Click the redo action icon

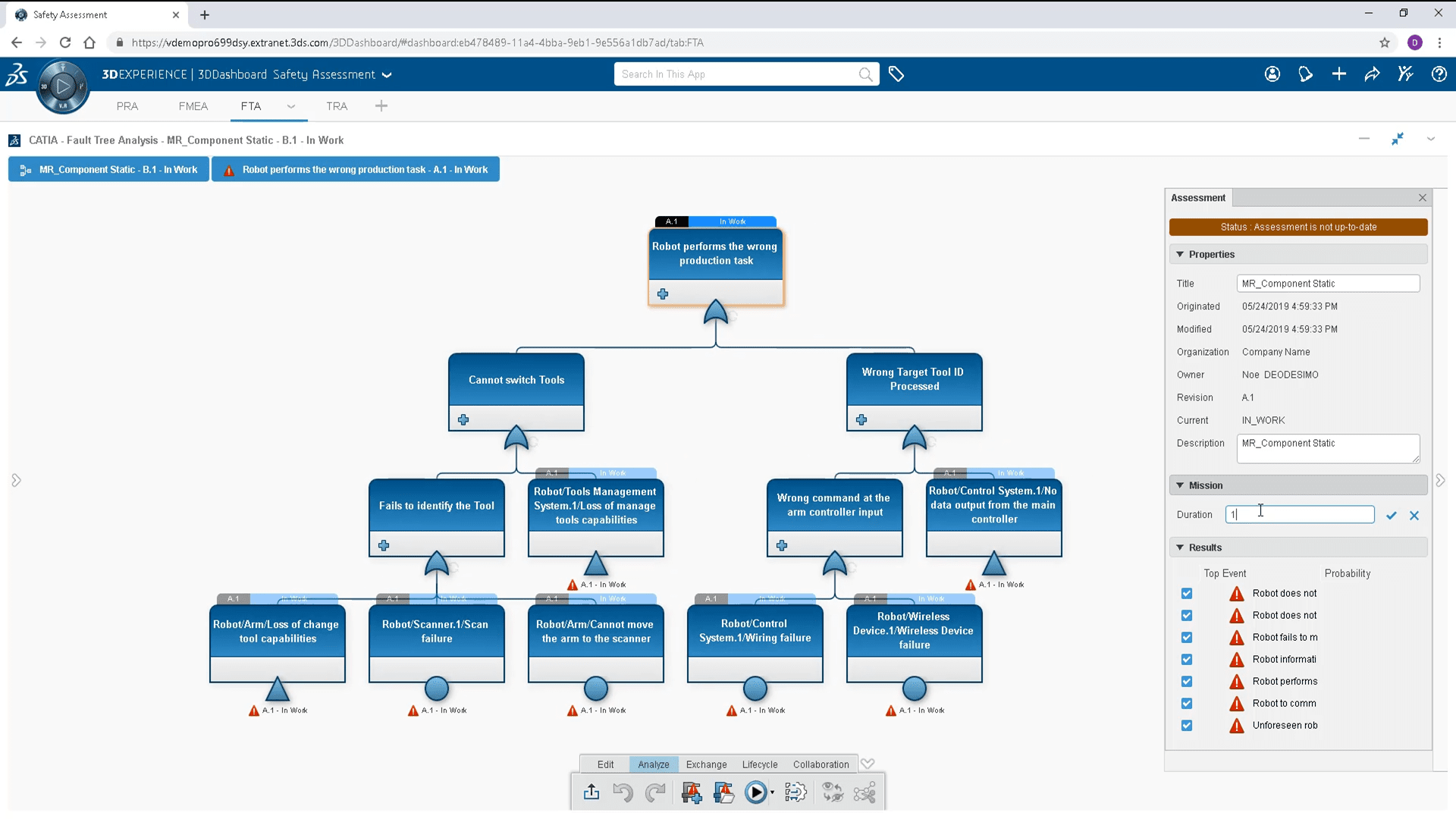pos(655,792)
